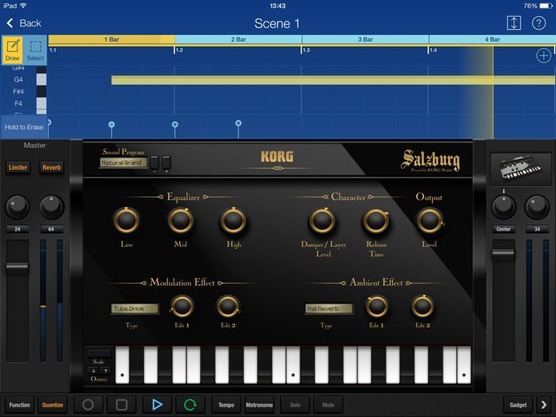Tap the long G4 note in piano roll
Viewport: 556px width, 417px height.
click(333, 80)
